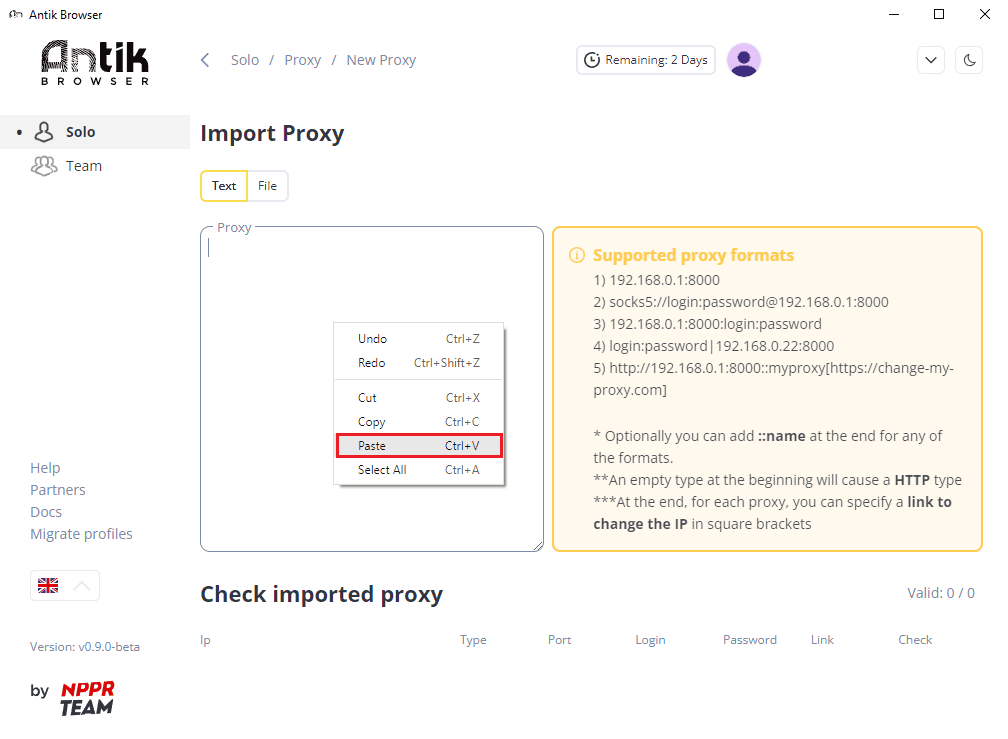Click Undo in the context menu

418,339
